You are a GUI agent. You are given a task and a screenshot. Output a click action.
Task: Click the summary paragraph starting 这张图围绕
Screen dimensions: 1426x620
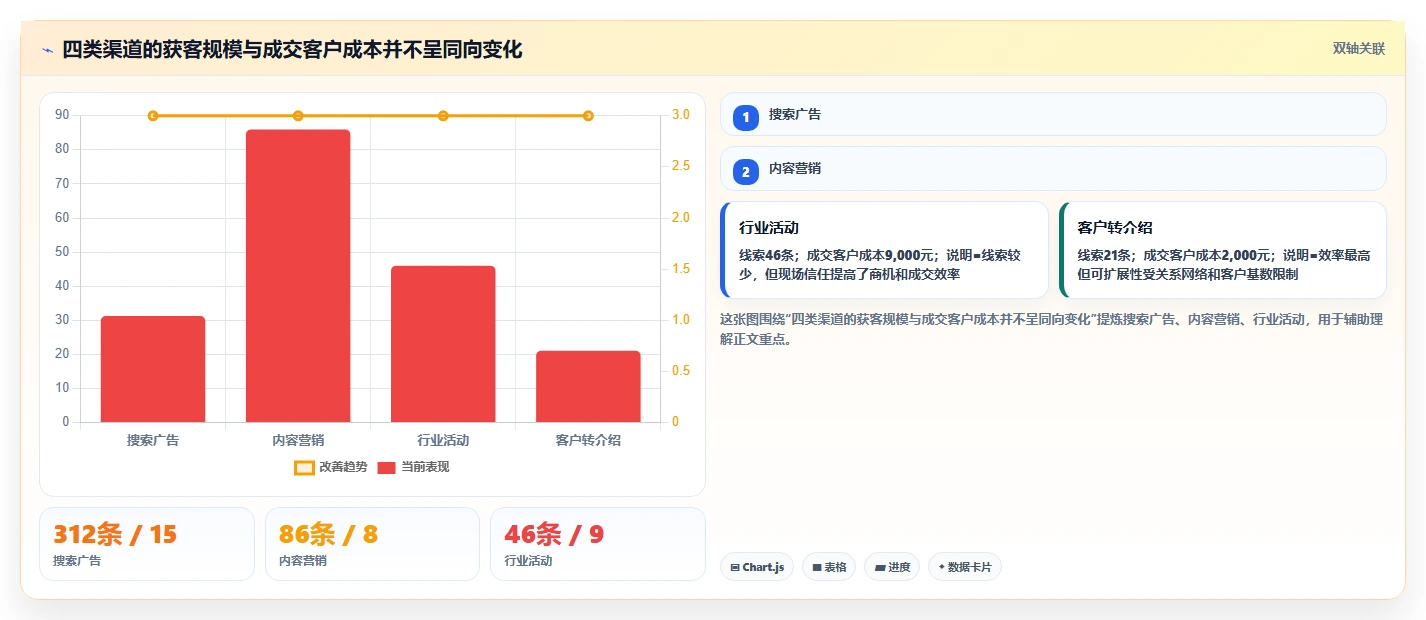pos(1051,329)
